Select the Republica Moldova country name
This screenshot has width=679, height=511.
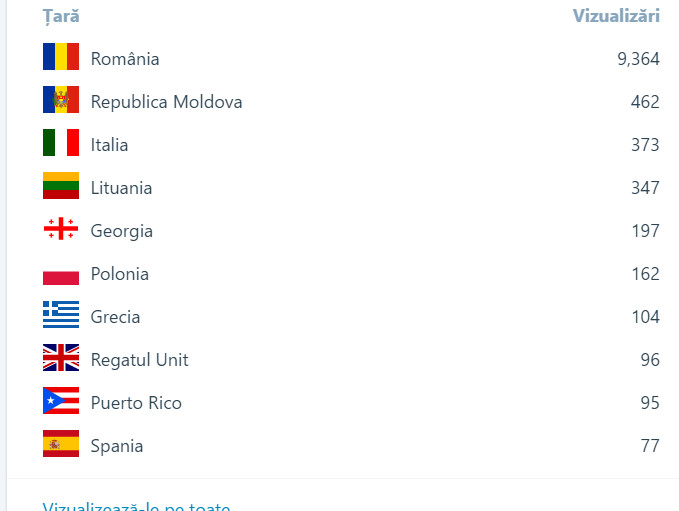click(x=166, y=101)
